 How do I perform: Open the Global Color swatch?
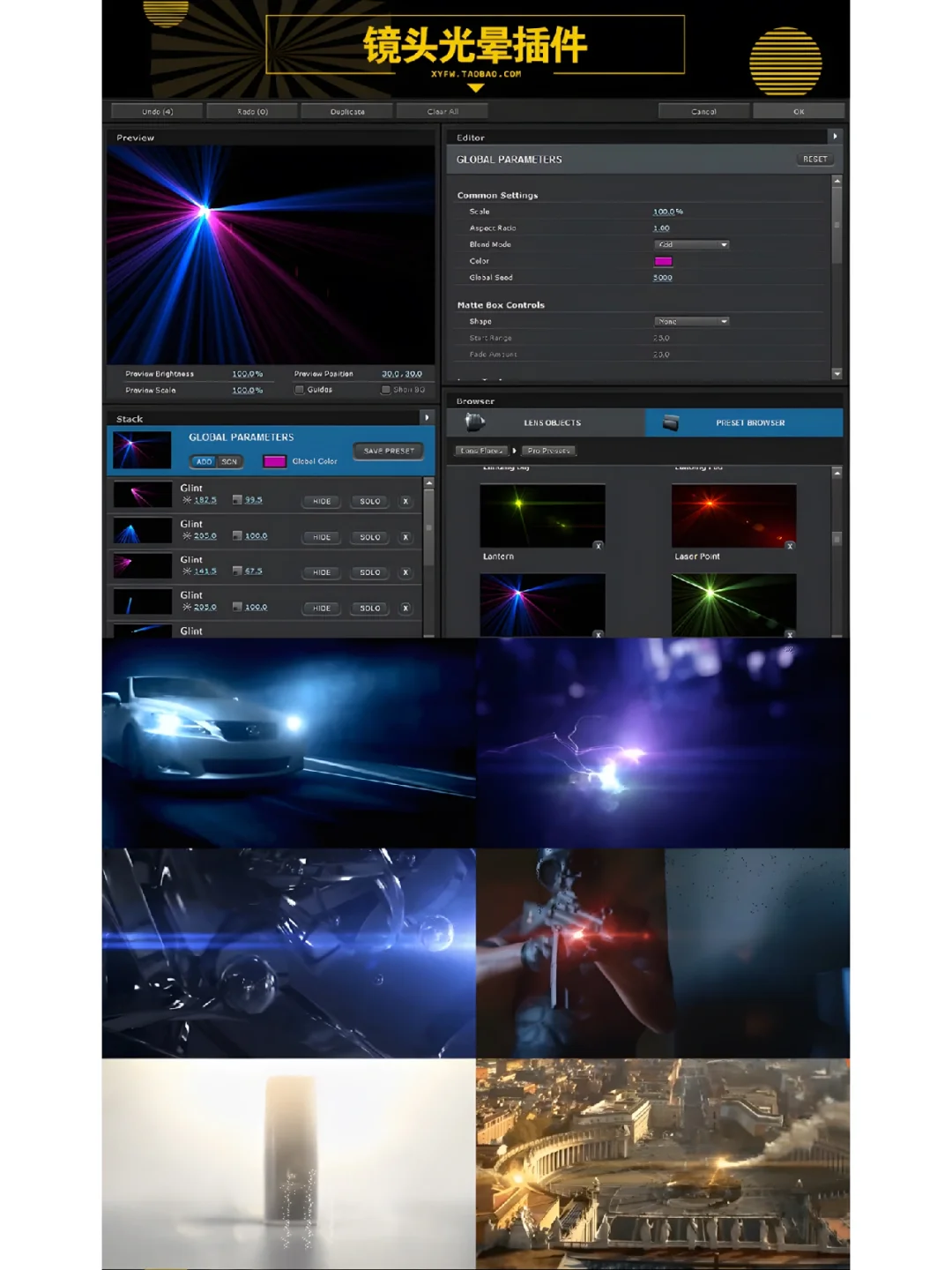click(274, 461)
